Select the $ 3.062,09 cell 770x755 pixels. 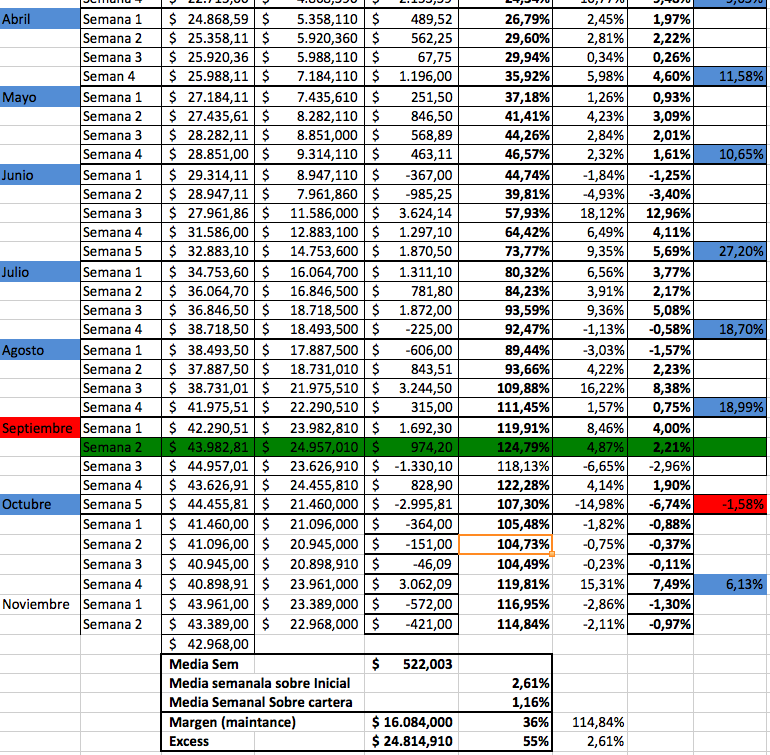click(412, 584)
